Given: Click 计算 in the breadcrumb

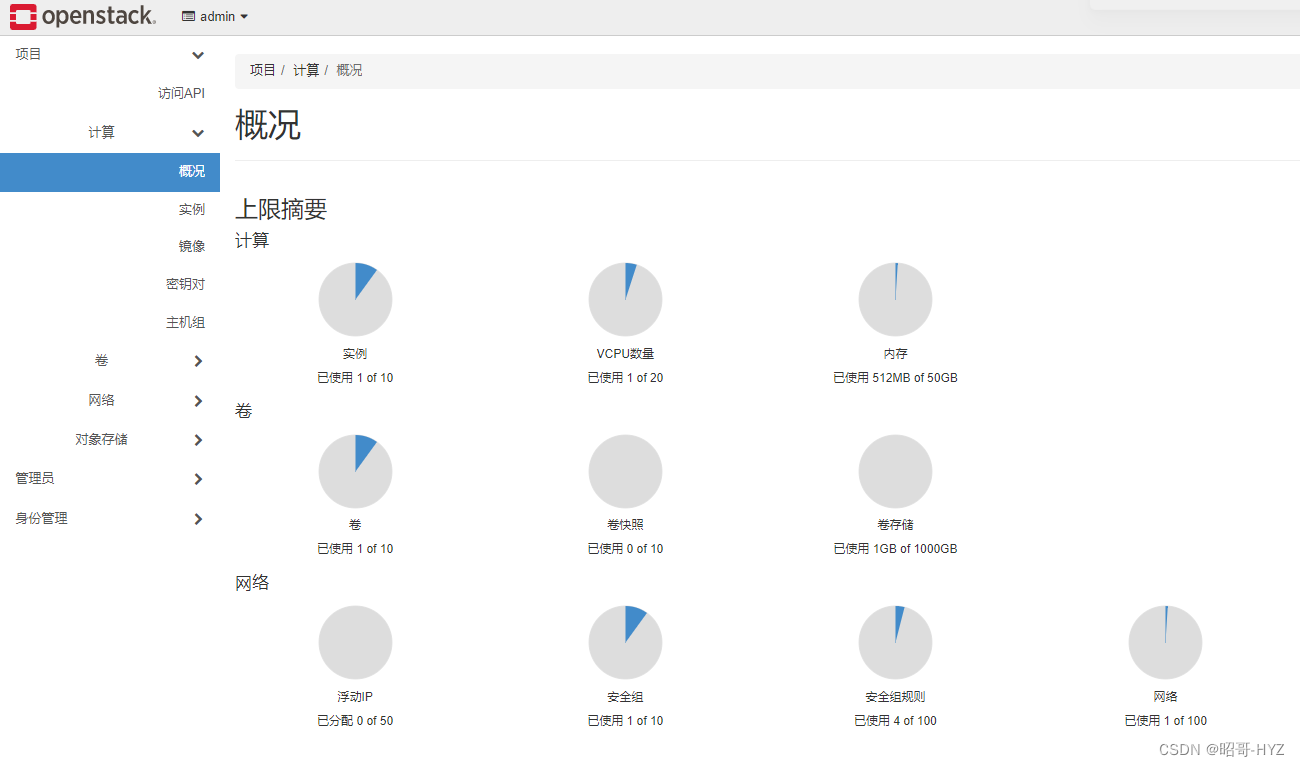Looking at the screenshot, I should [x=306, y=70].
